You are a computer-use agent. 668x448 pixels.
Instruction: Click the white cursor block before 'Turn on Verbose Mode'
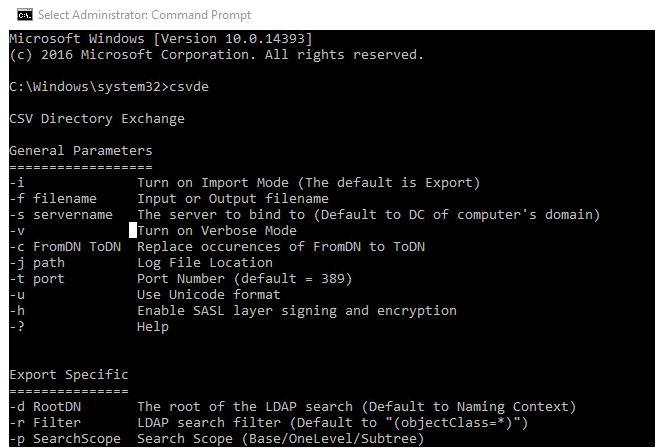click(132, 230)
